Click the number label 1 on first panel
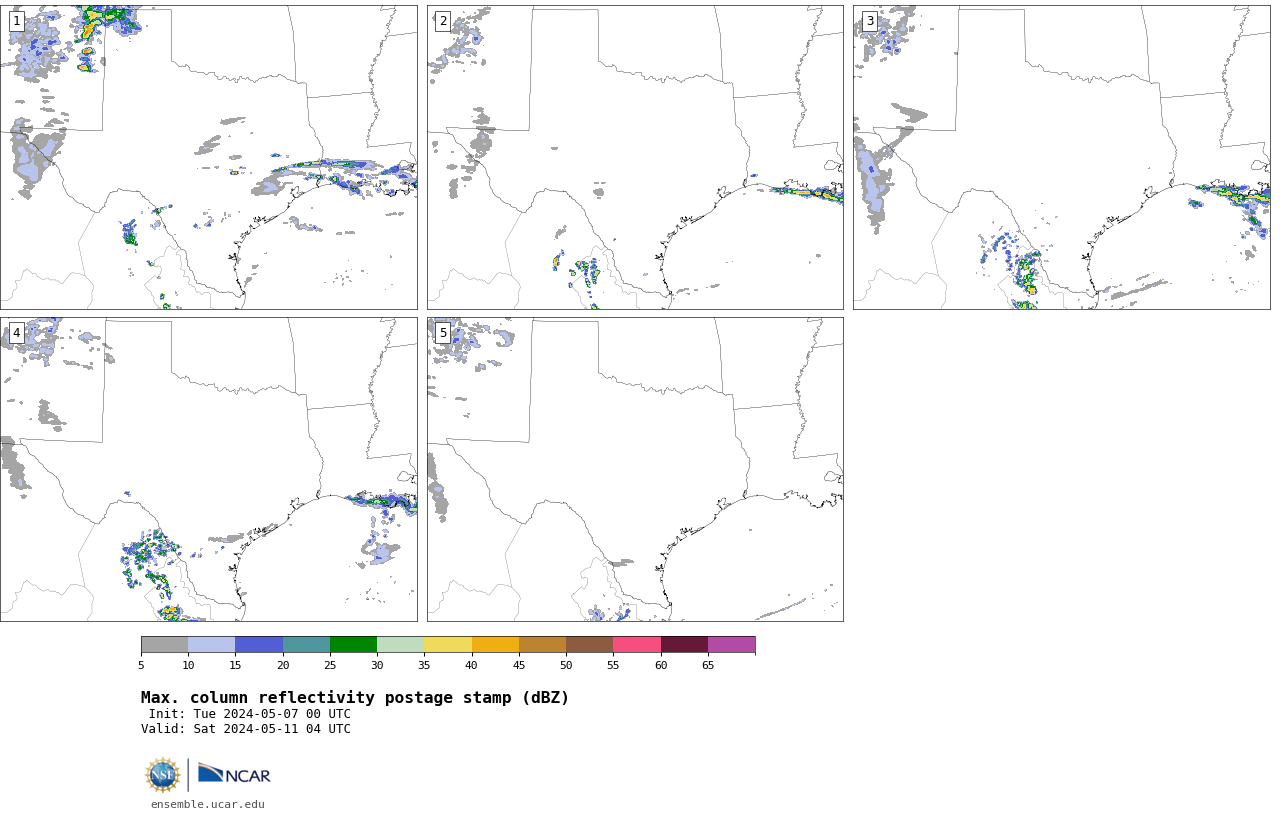This screenshot has height=815, width=1280. [x=16, y=21]
